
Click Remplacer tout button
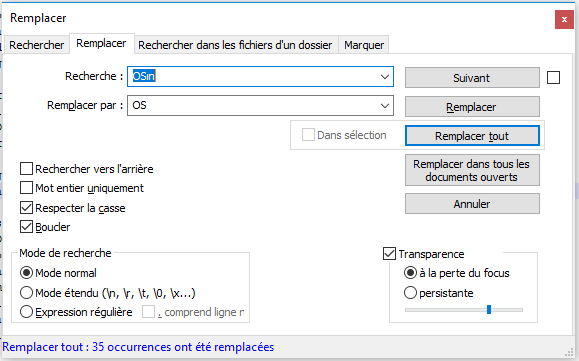coord(472,136)
